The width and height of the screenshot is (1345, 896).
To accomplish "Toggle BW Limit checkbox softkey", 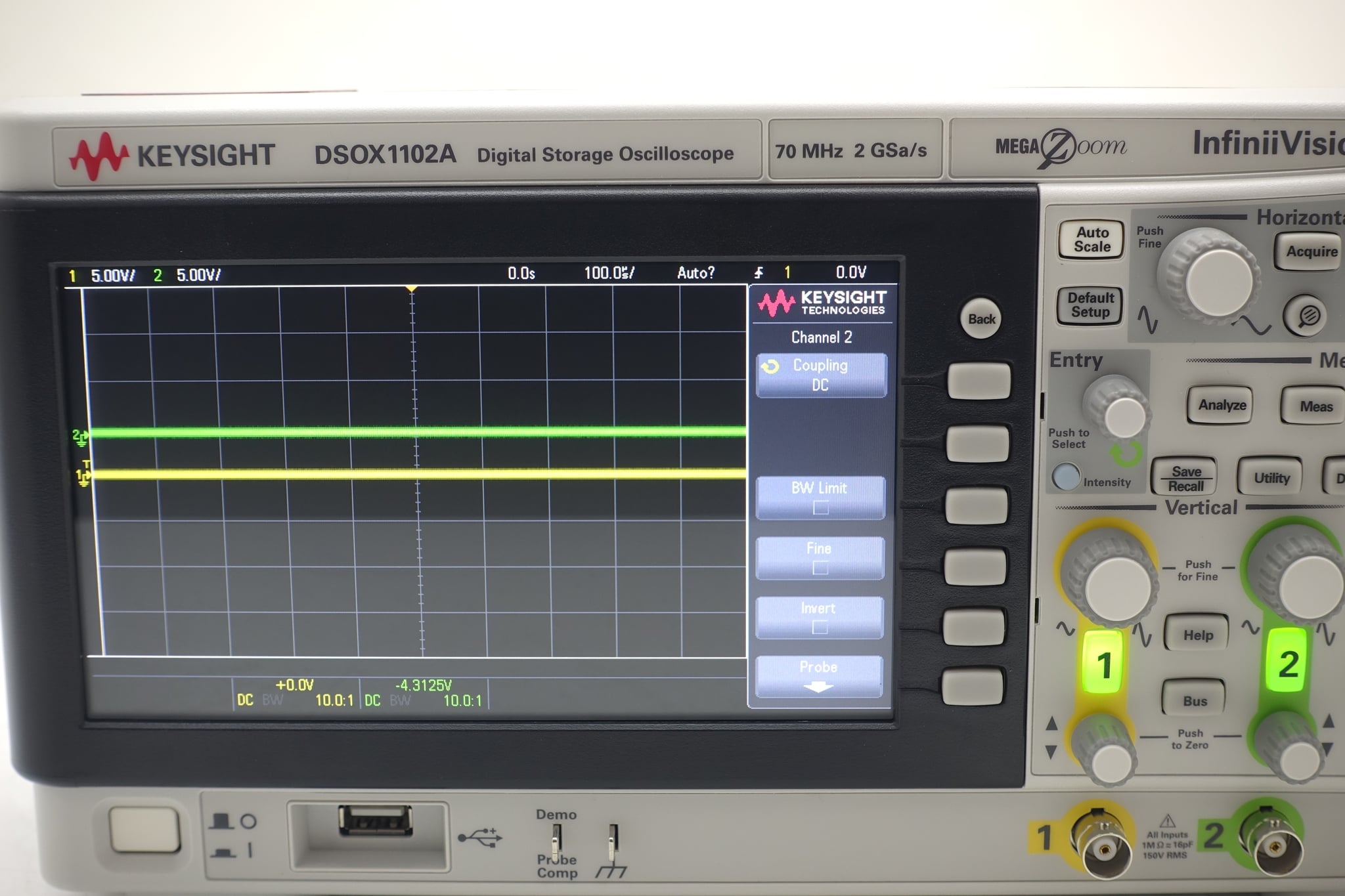I will click(x=820, y=497).
